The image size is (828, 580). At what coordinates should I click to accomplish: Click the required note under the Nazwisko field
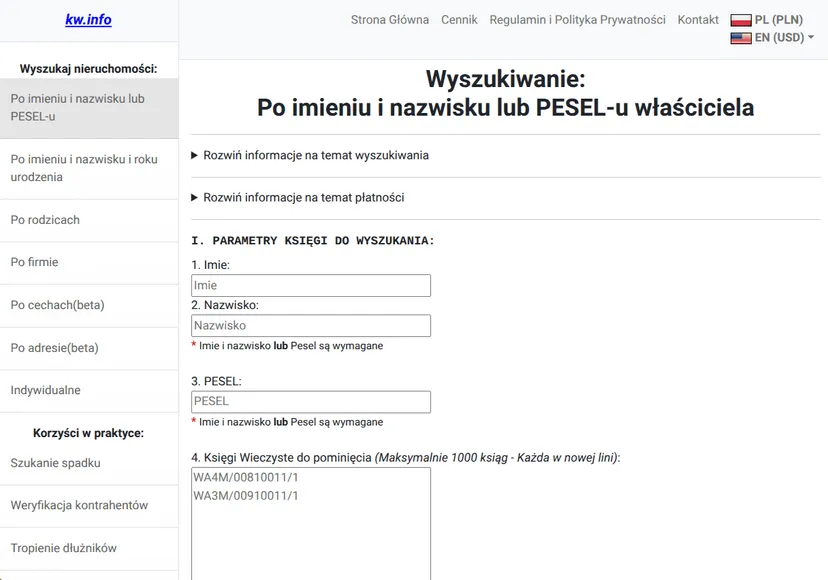[x=287, y=346]
